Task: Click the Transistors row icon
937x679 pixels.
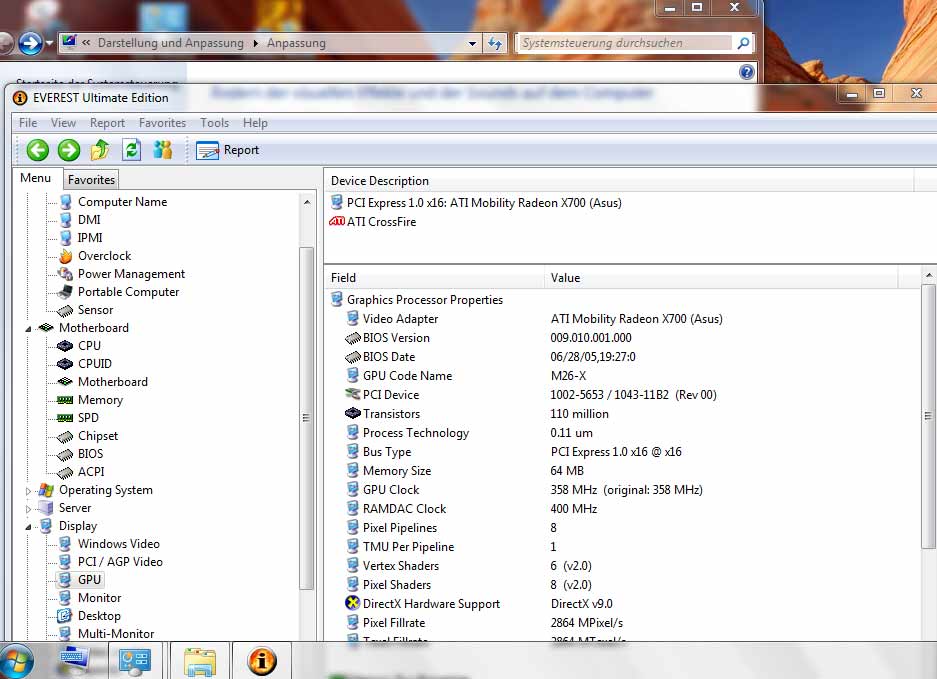Action: (x=353, y=413)
